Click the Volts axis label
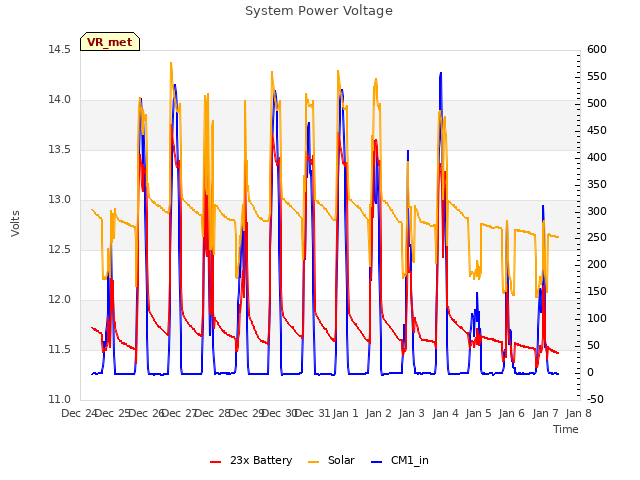The height and width of the screenshot is (480, 640). click(15, 224)
